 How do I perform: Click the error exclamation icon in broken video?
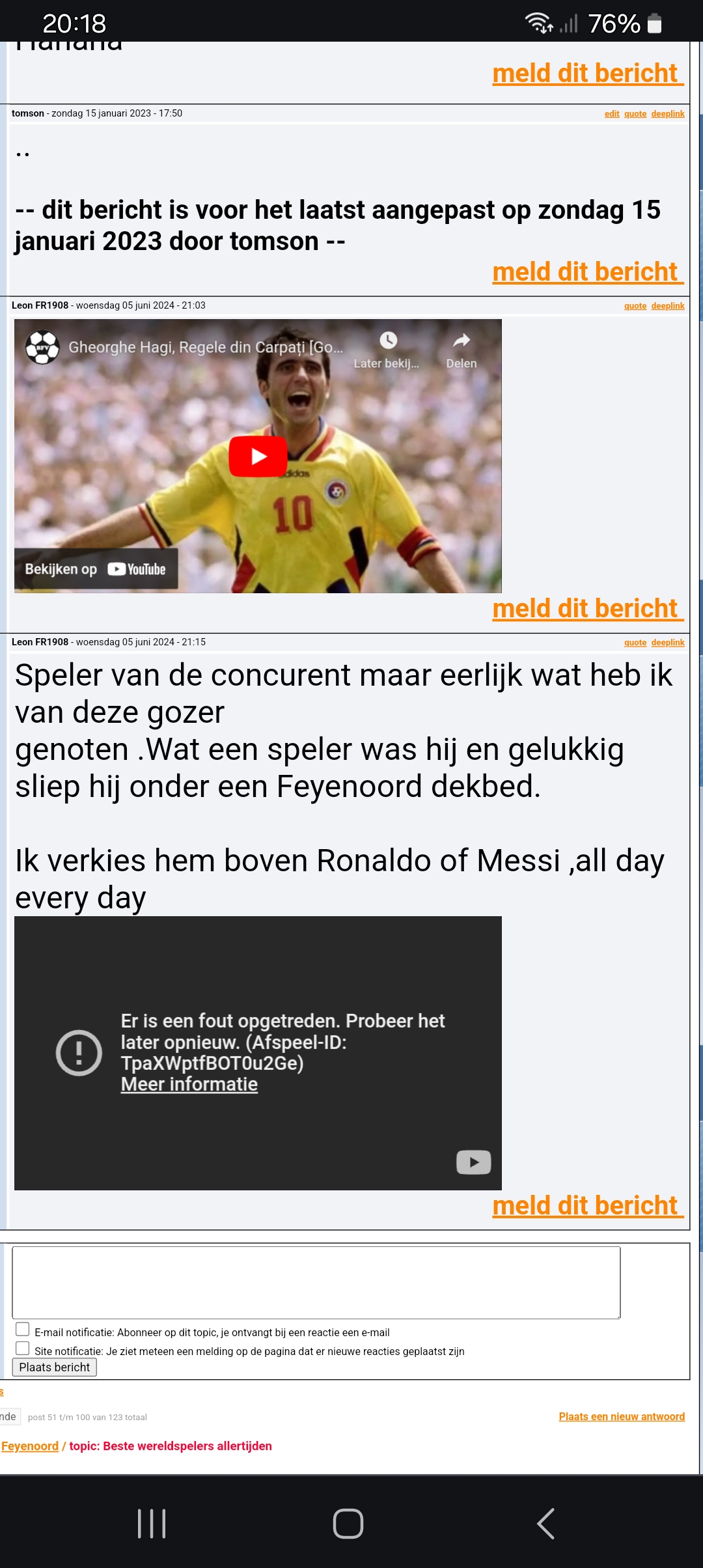[79, 1053]
